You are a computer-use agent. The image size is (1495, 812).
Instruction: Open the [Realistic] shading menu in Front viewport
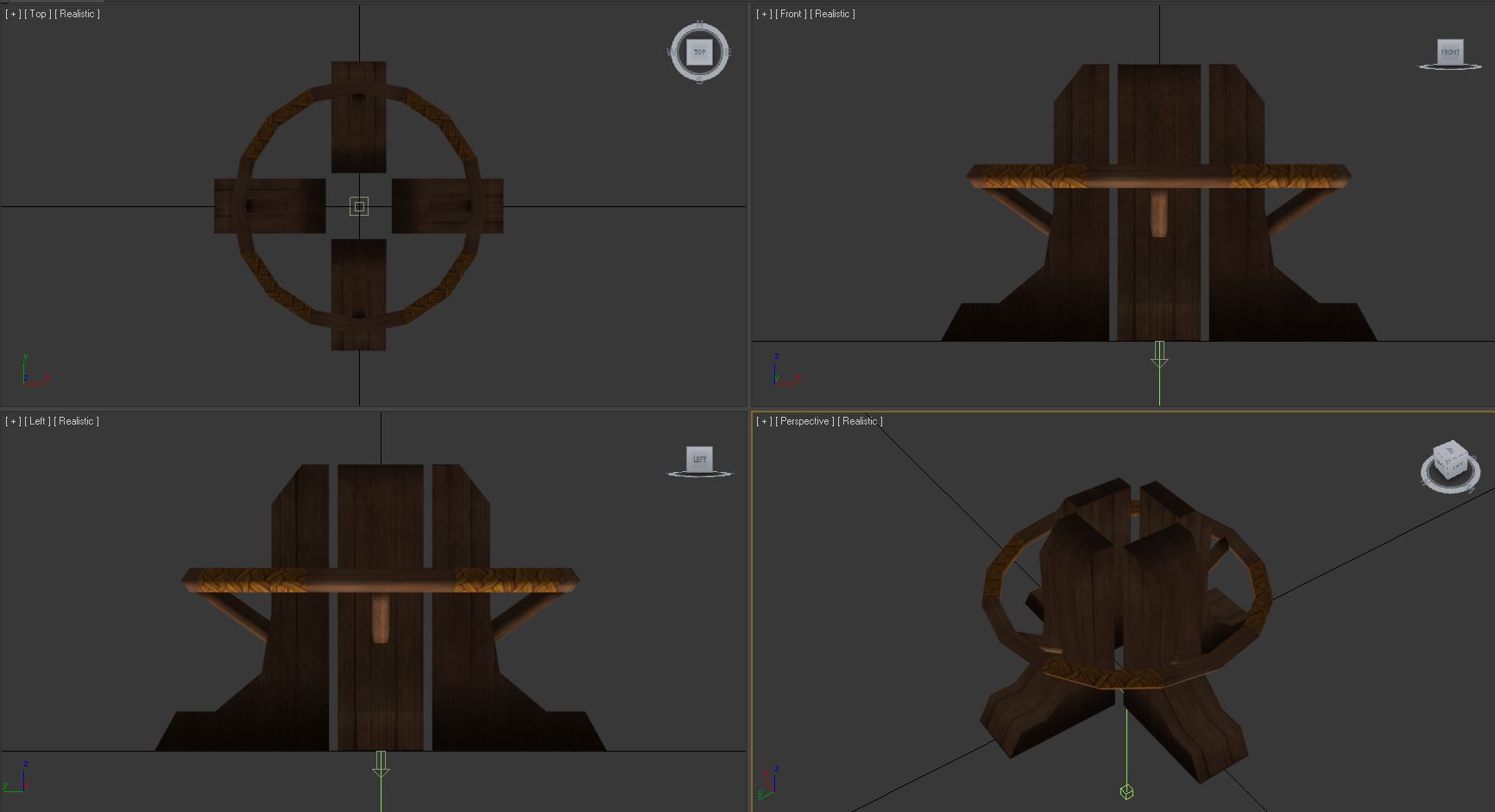tap(832, 14)
